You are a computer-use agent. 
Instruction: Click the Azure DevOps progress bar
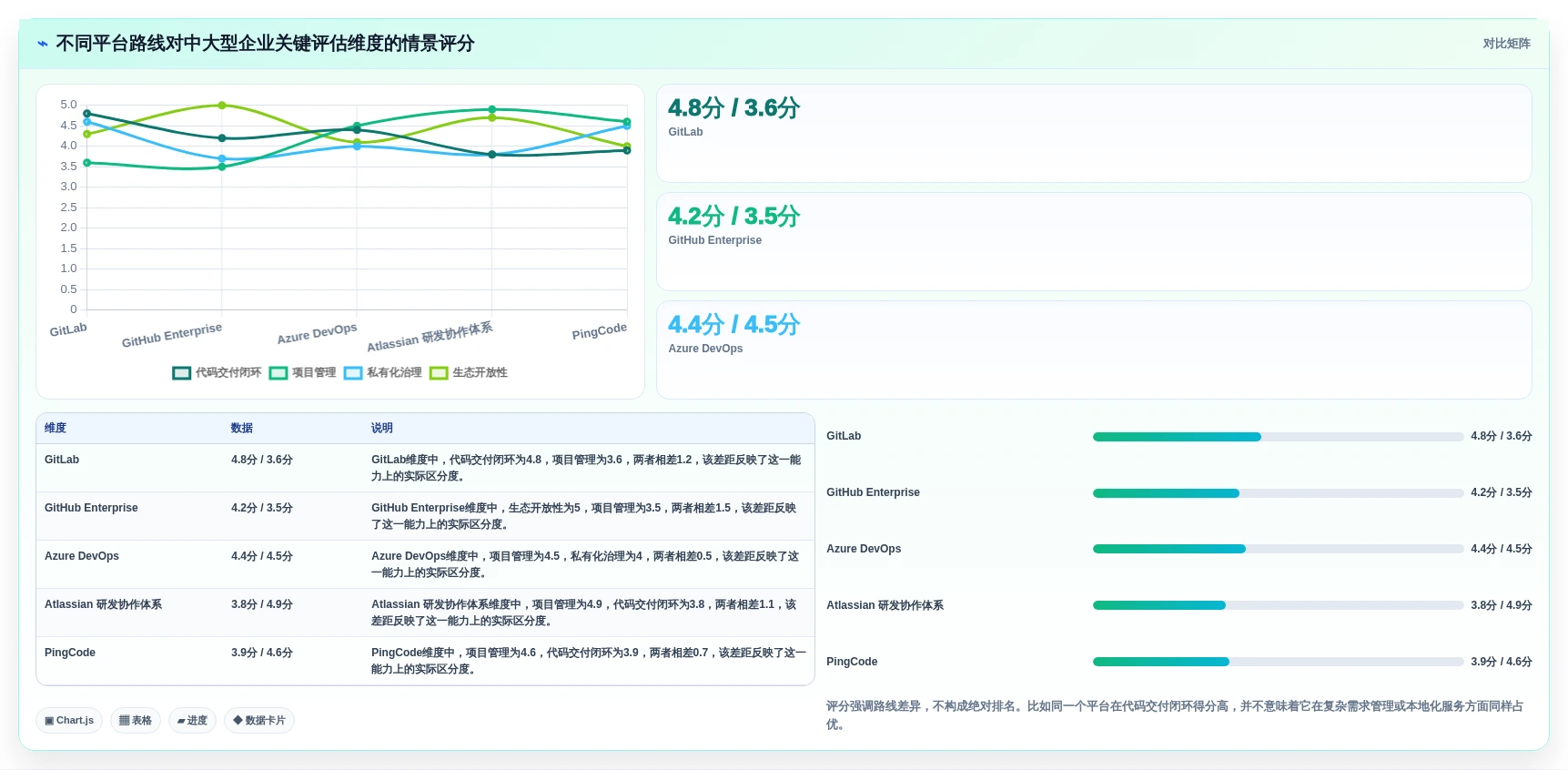click(1278, 550)
